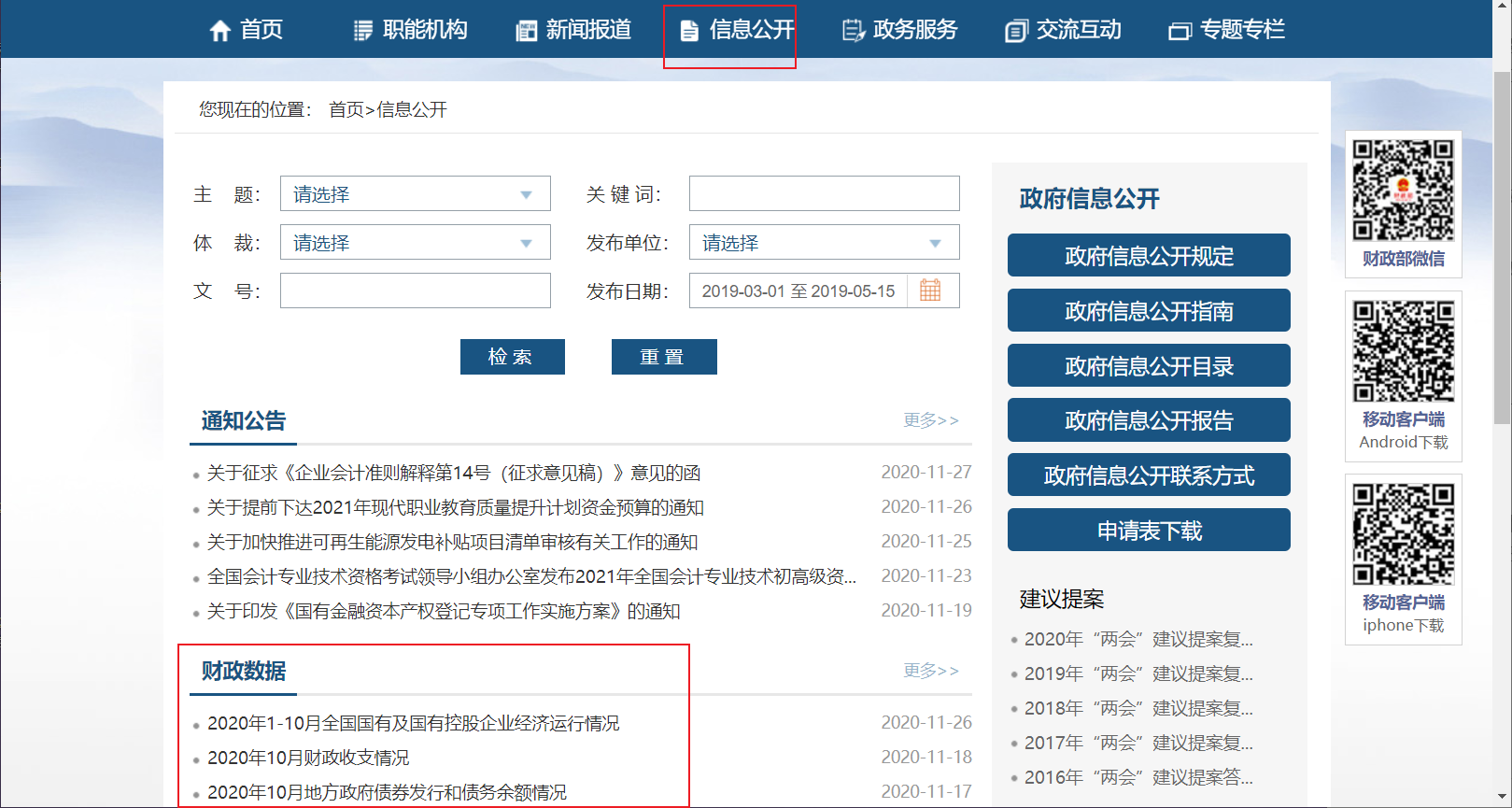Open 2021年现代职业教育质量提升计划 notice
The width and height of the screenshot is (1512, 808).
pos(456,507)
